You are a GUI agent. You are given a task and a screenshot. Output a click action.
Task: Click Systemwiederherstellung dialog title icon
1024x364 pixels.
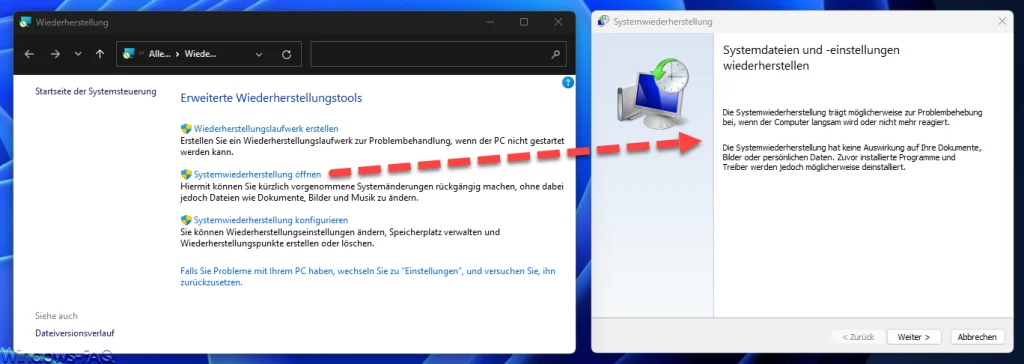click(x=604, y=22)
